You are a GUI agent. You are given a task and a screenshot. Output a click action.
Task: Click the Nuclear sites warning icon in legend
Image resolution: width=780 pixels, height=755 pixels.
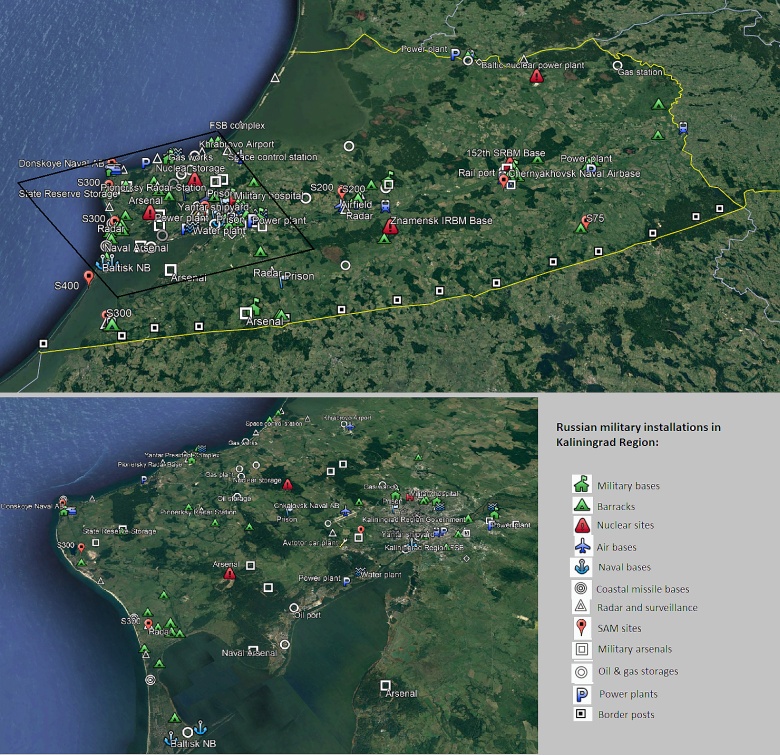click(x=579, y=526)
